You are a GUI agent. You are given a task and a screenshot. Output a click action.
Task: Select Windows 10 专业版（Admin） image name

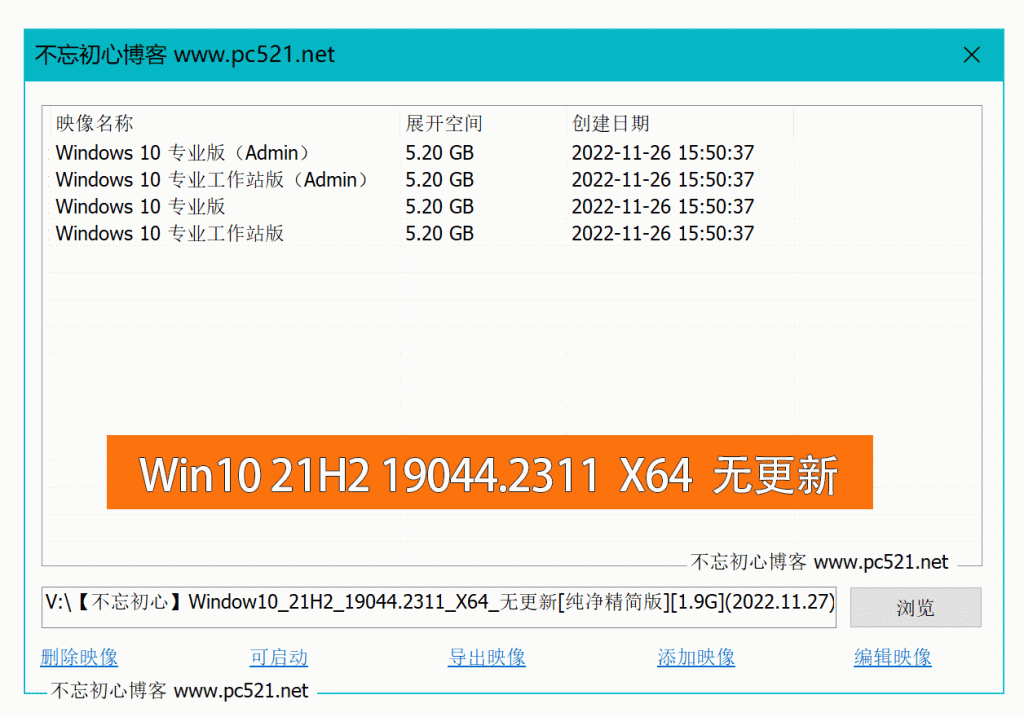tap(183, 153)
